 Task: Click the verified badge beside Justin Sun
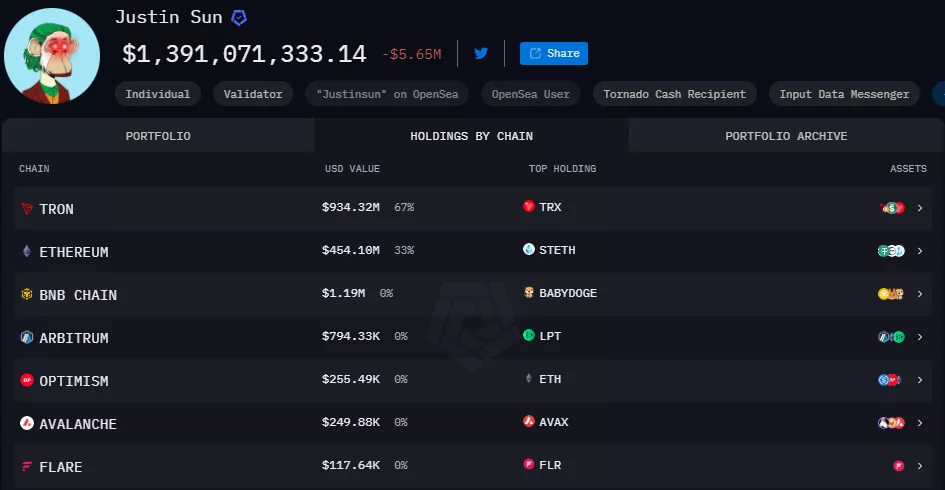pyautogui.click(x=239, y=18)
